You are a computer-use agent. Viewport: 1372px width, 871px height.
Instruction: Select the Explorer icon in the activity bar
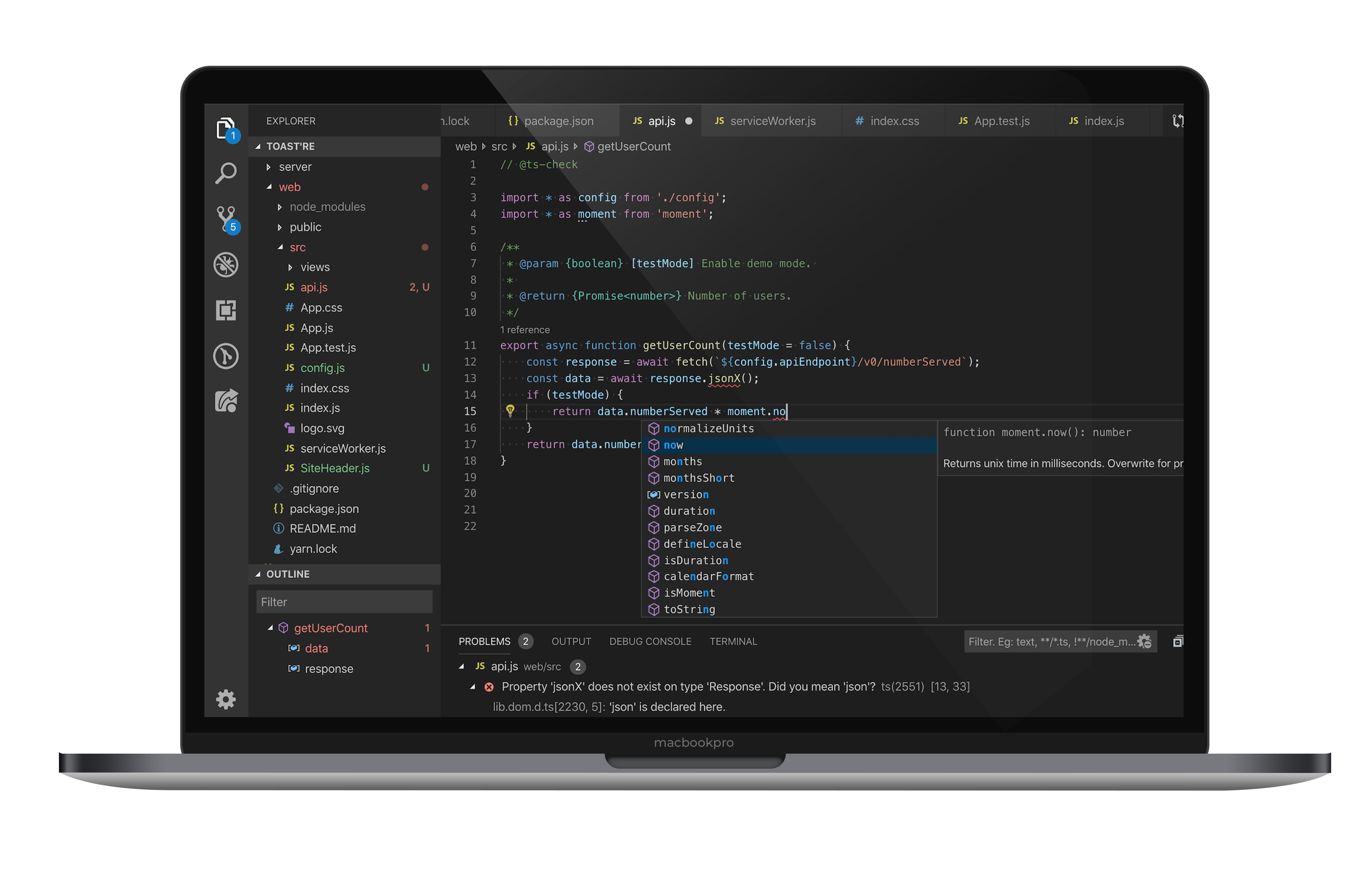pyautogui.click(x=226, y=128)
